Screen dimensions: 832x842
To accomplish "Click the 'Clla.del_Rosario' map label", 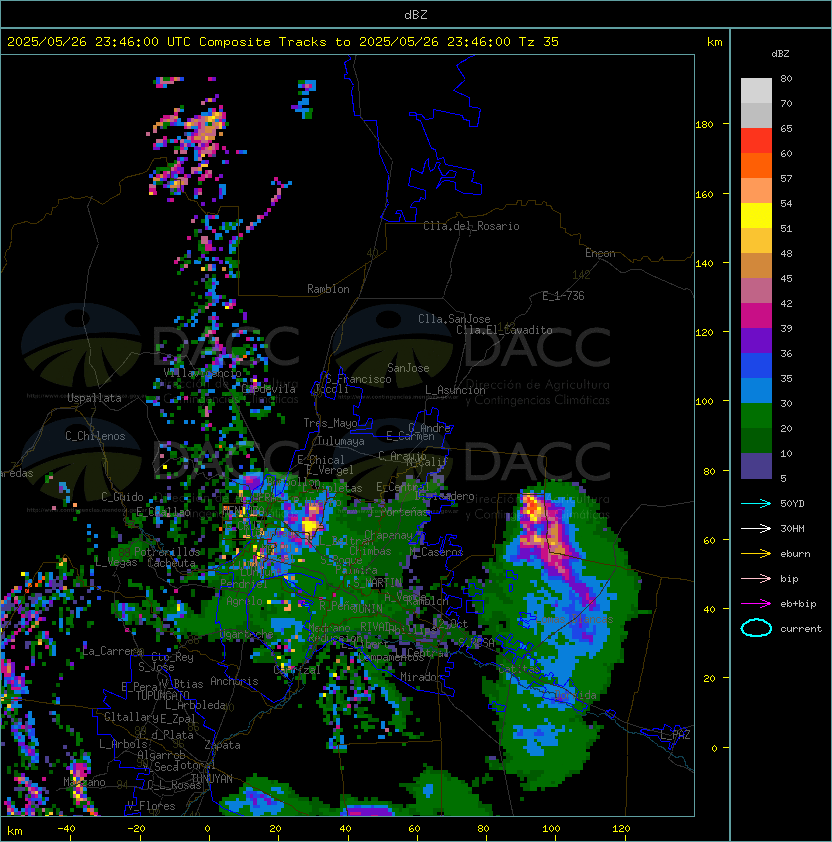I will [471, 226].
